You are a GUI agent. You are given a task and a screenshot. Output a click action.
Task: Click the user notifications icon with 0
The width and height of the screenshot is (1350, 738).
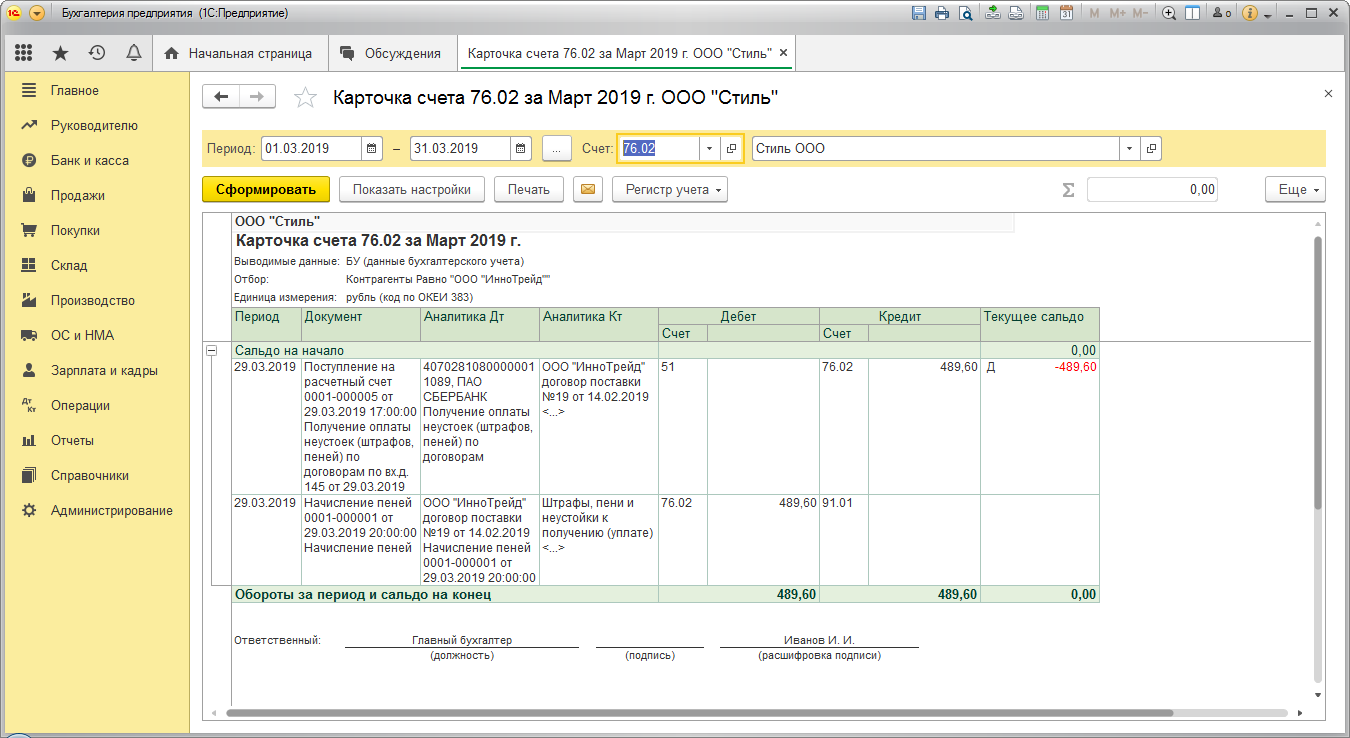(x=1221, y=13)
